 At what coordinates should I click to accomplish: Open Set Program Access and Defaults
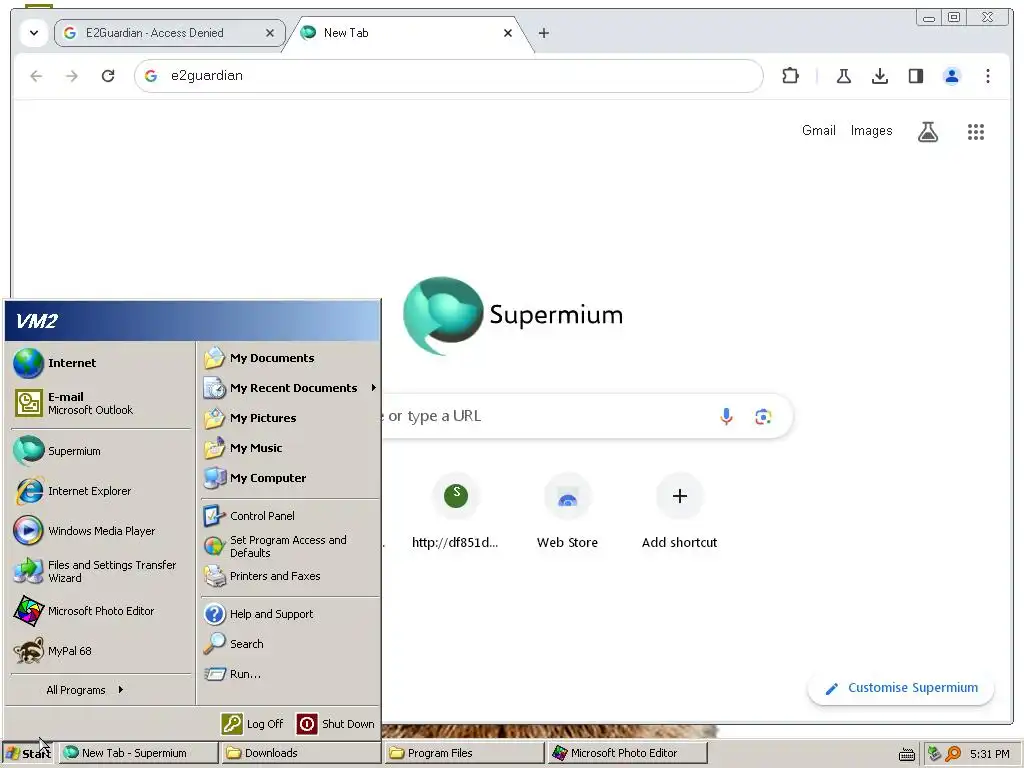pyautogui.click(x=290, y=546)
